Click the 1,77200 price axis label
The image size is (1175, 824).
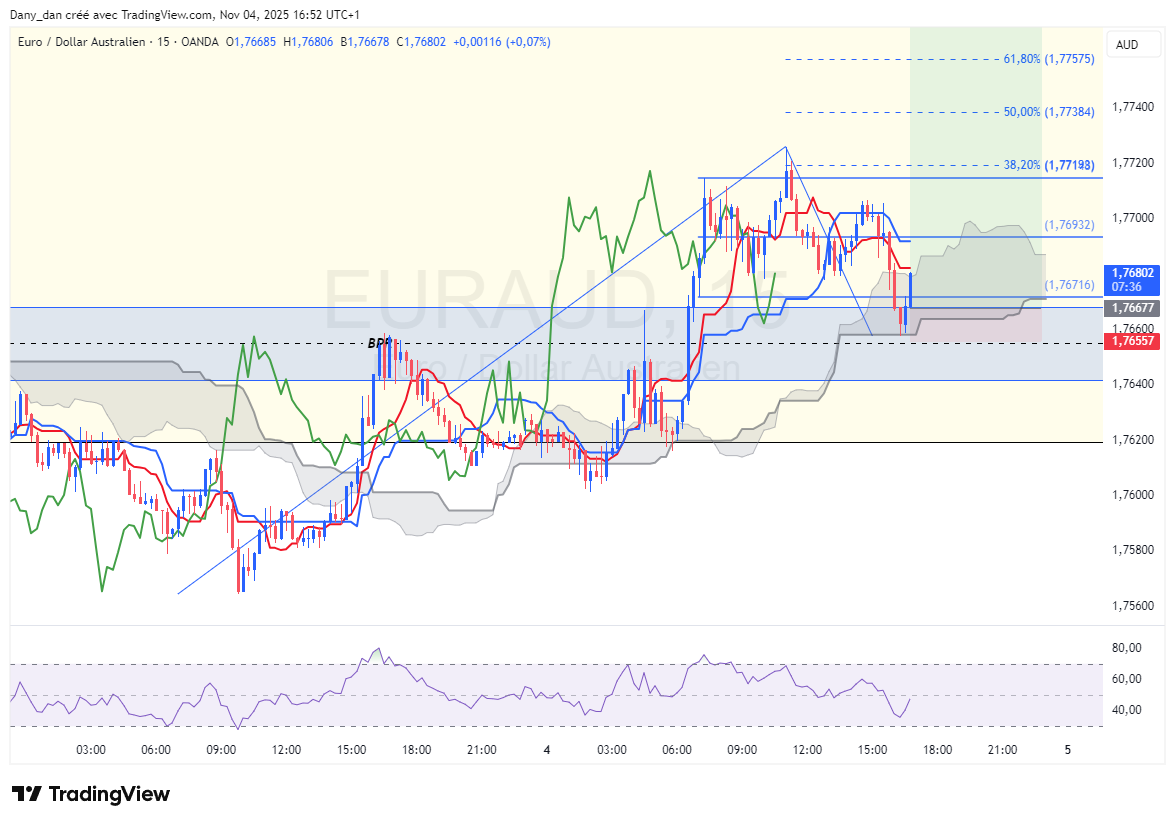1132,163
